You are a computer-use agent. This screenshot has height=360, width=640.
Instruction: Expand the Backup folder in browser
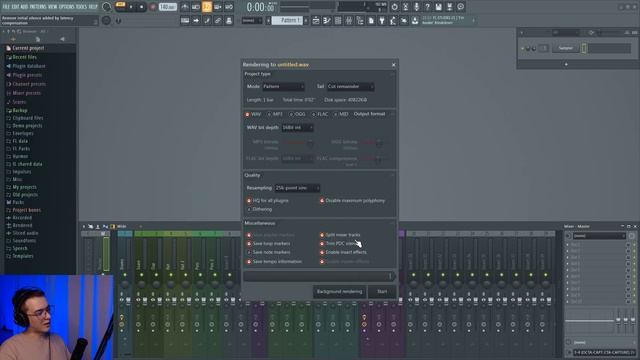[x=20, y=111]
